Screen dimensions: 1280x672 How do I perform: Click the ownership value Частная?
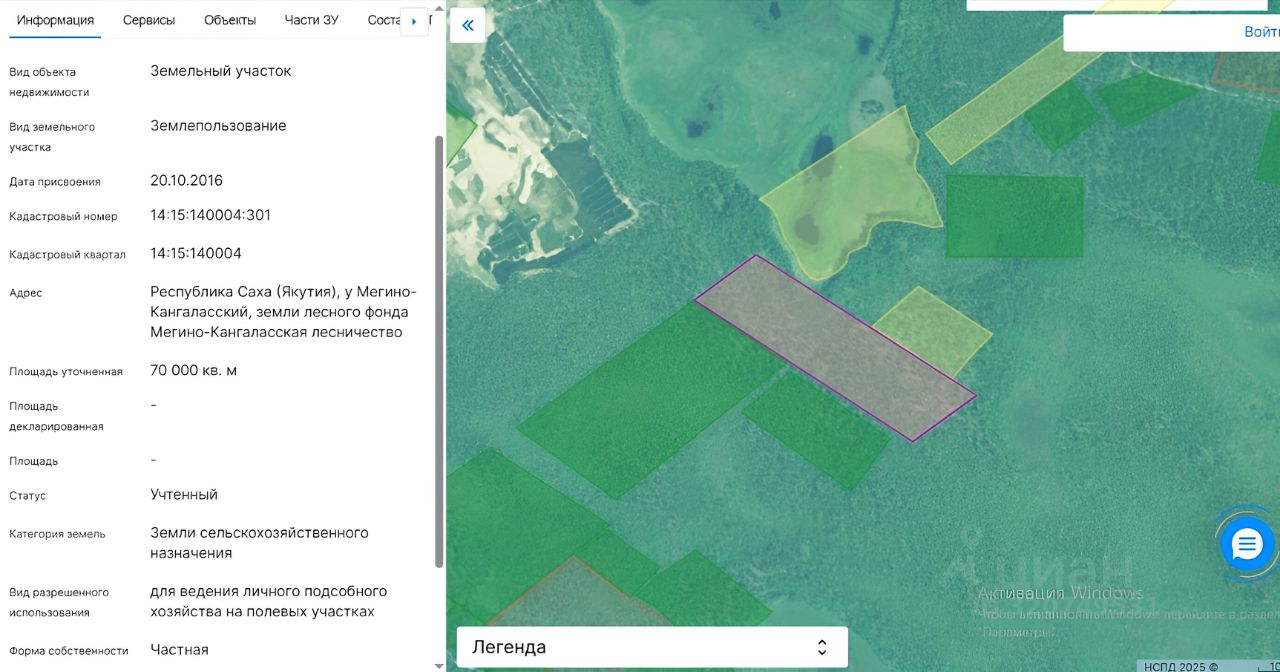coord(179,649)
